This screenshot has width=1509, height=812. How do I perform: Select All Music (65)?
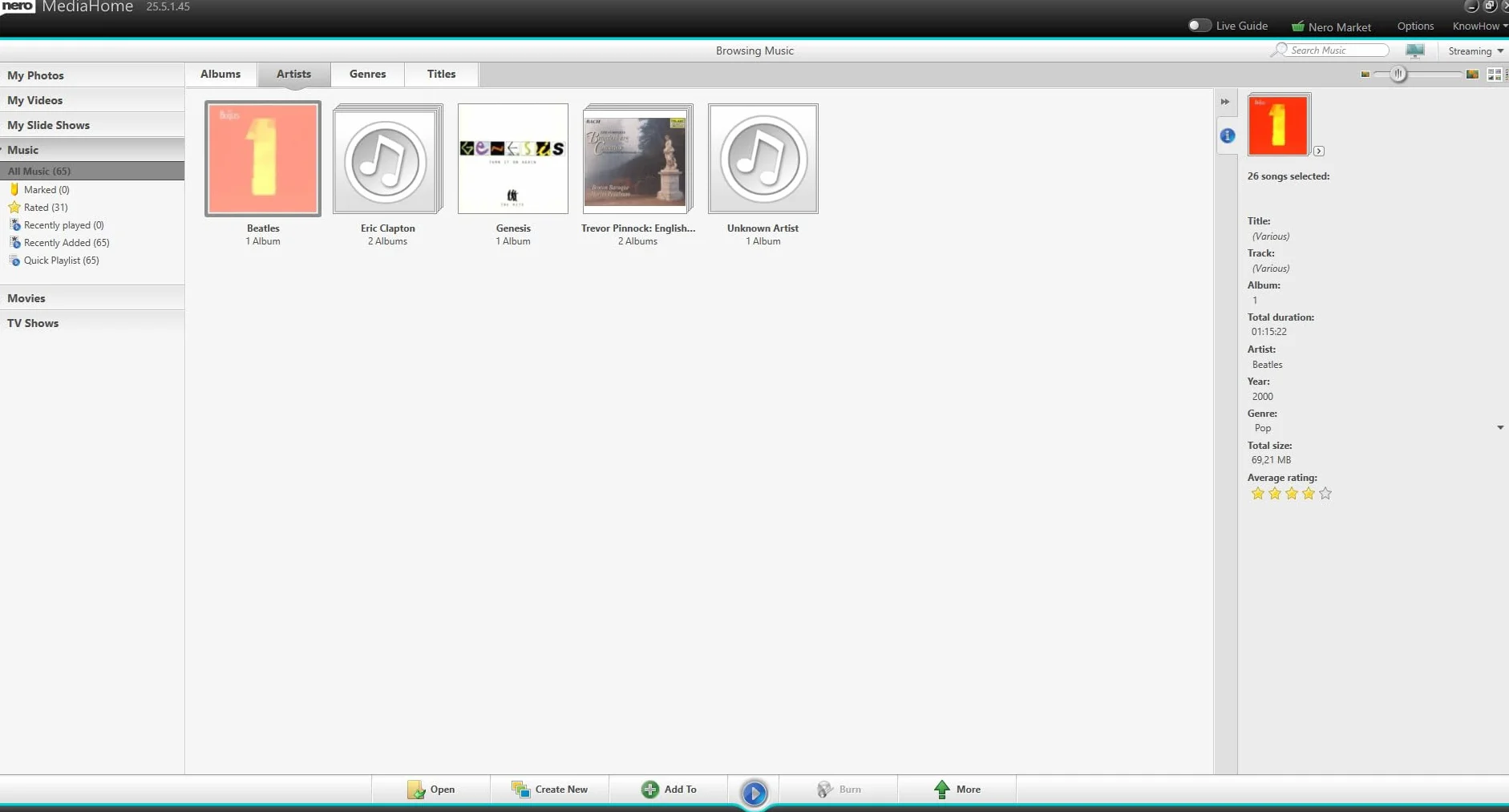point(92,171)
